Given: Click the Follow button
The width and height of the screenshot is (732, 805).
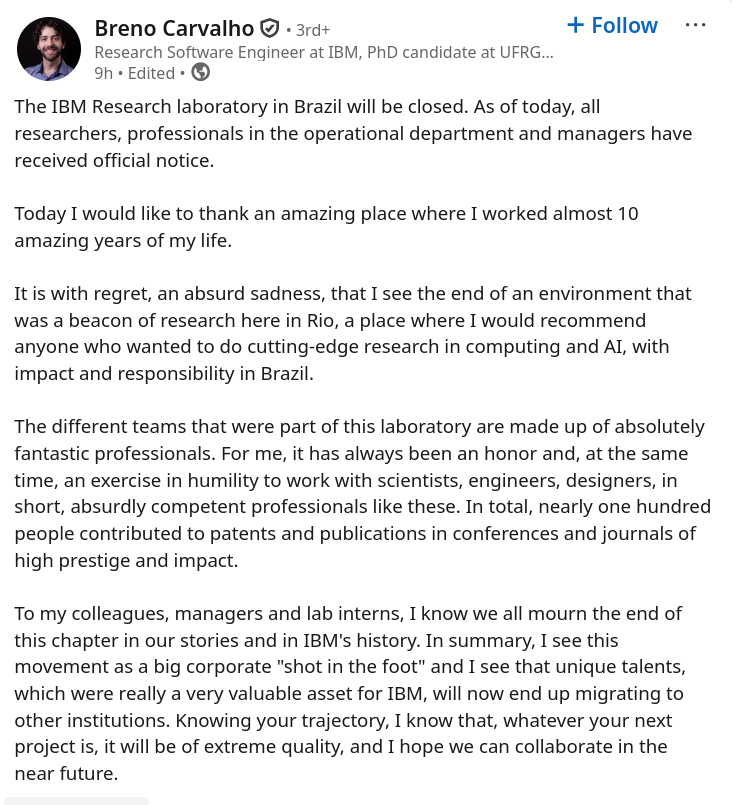Looking at the screenshot, I should 624,26.
